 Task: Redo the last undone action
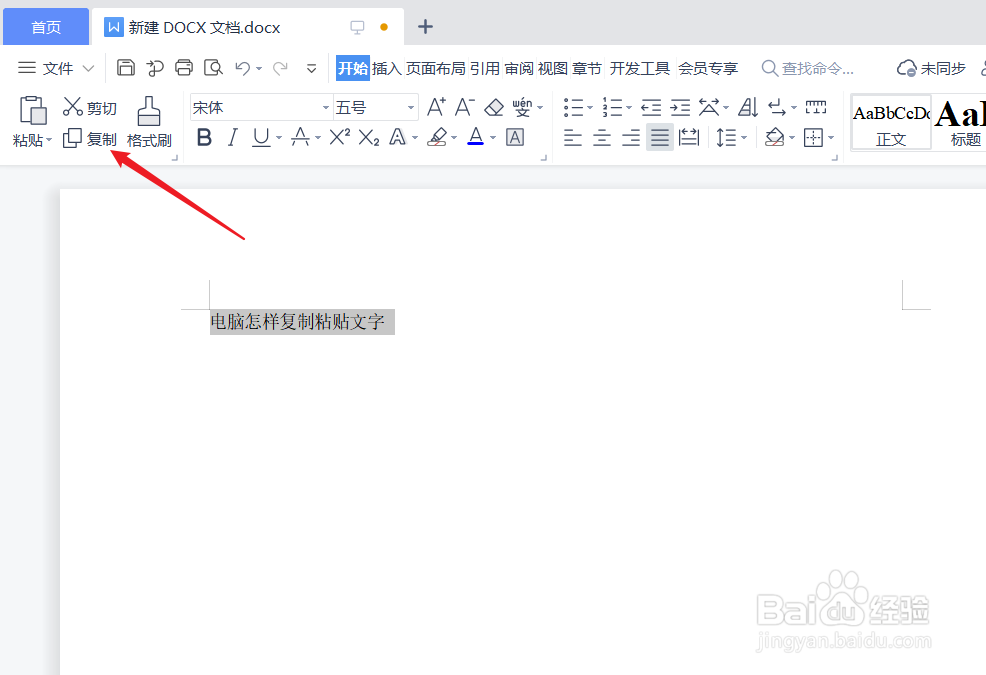click(280, 68)
